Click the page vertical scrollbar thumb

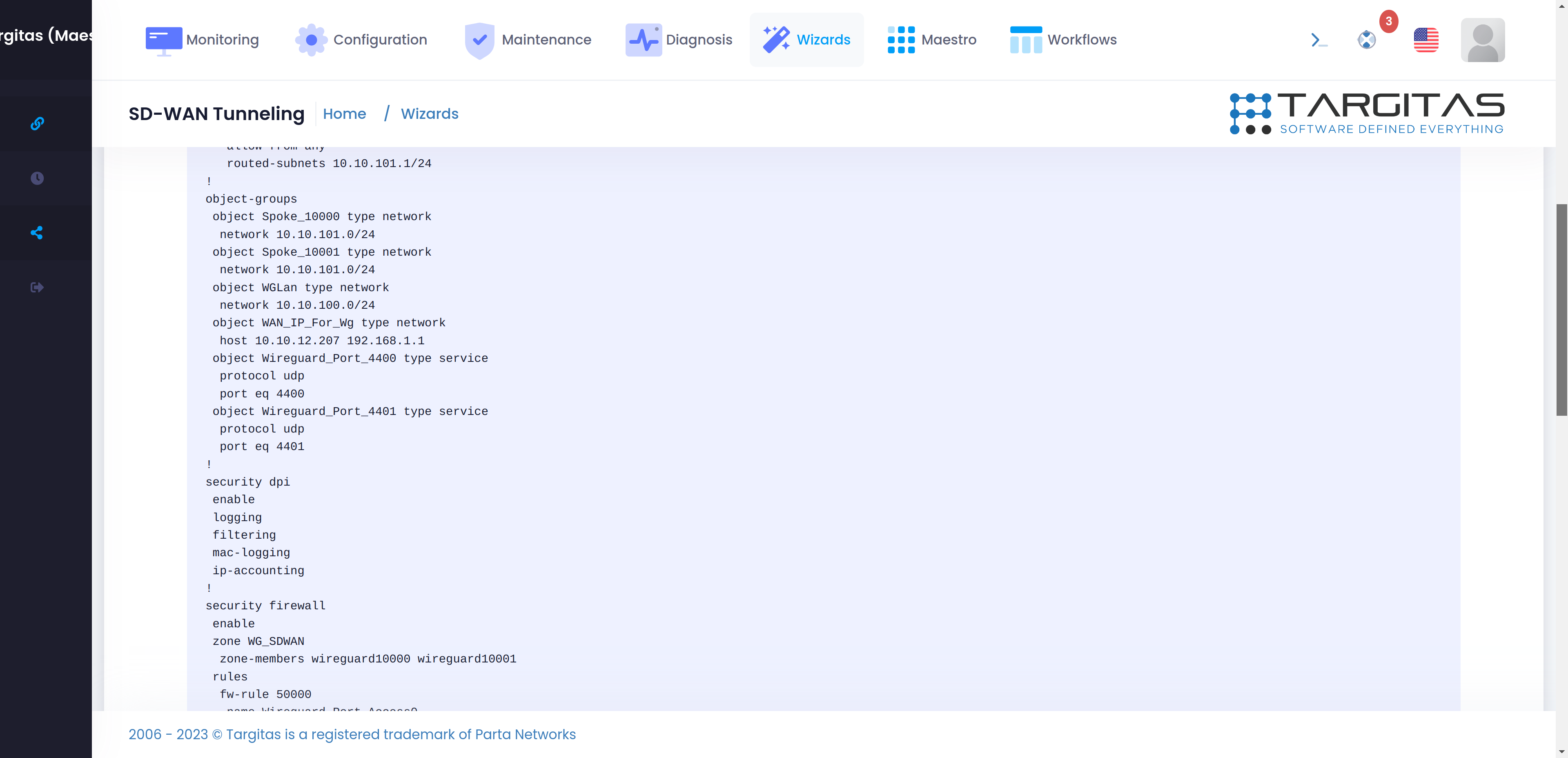pos(1561,310)
